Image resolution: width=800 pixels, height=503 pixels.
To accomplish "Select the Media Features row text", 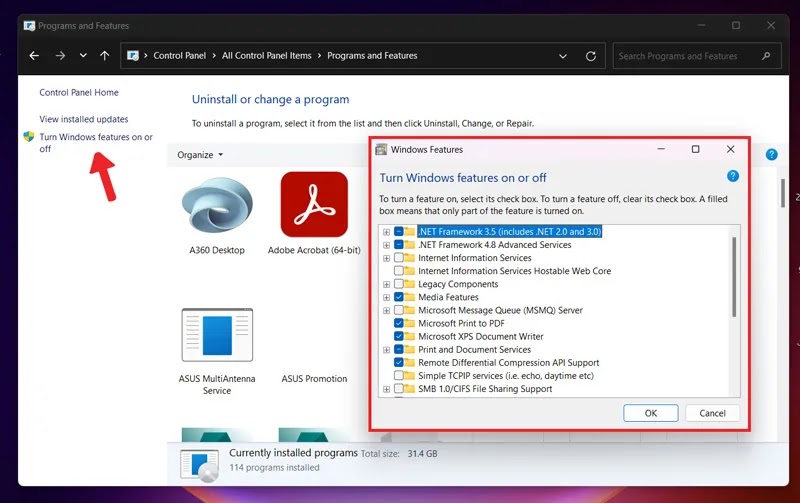I will (x=448, y=297).
